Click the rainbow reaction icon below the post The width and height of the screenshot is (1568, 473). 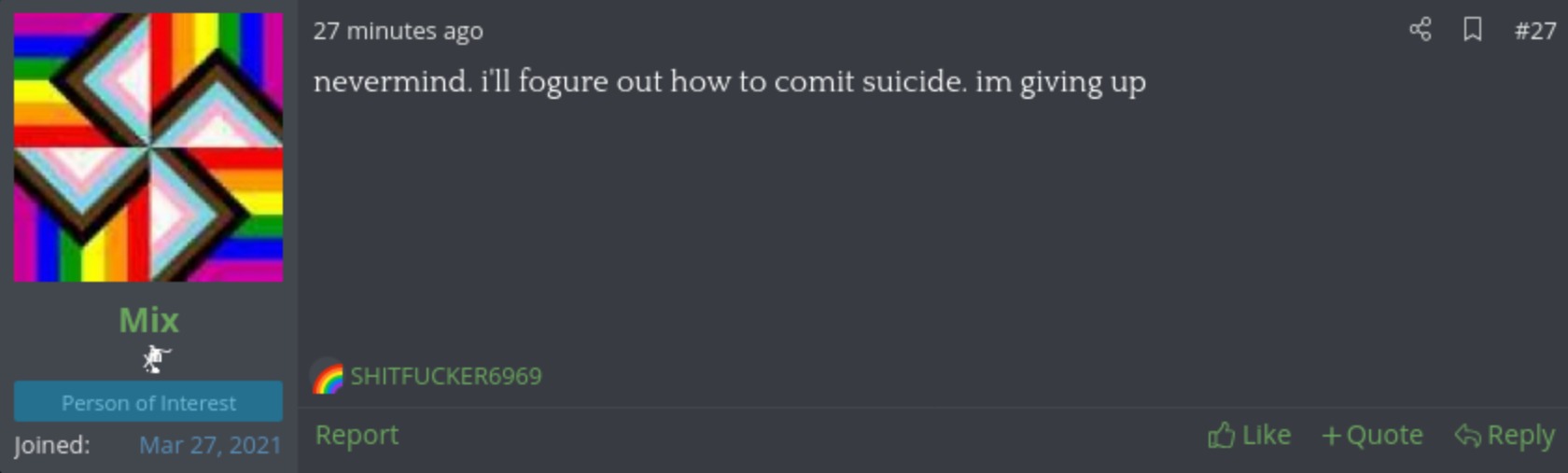pos(328,377)
